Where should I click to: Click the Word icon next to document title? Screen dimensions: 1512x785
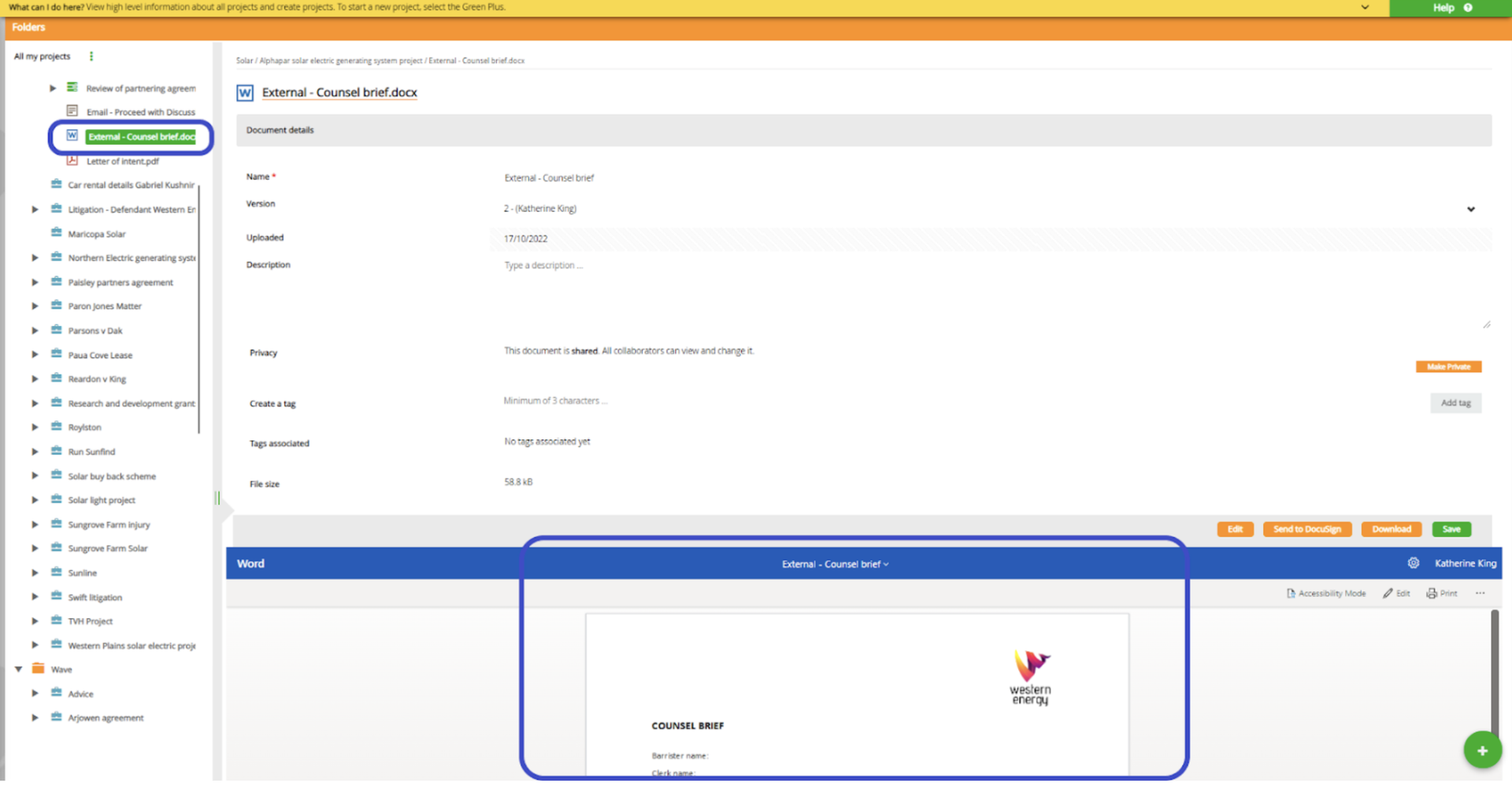click(x=245, y=93)
